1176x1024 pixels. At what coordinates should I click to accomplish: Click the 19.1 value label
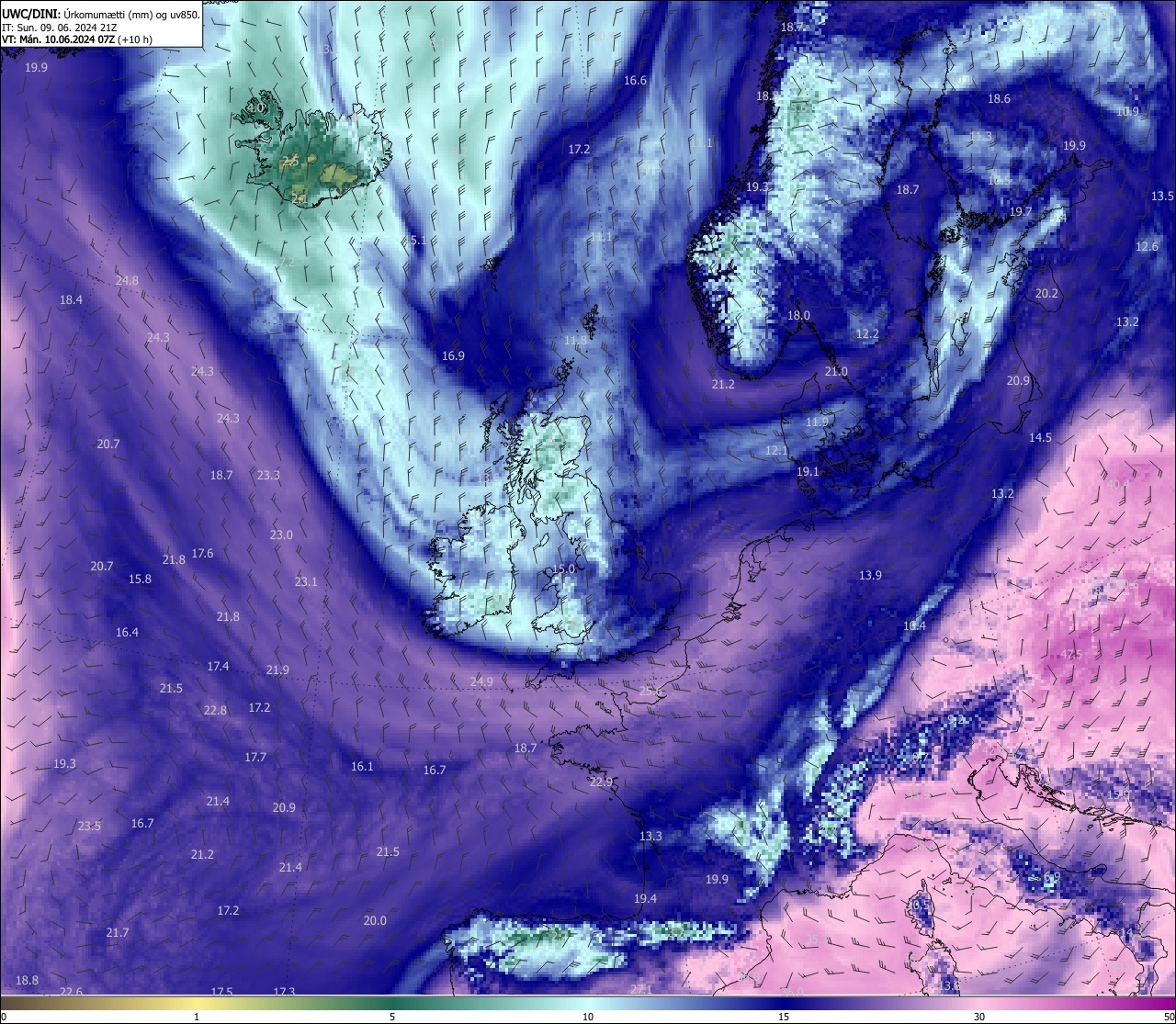[x=808, y=472]
